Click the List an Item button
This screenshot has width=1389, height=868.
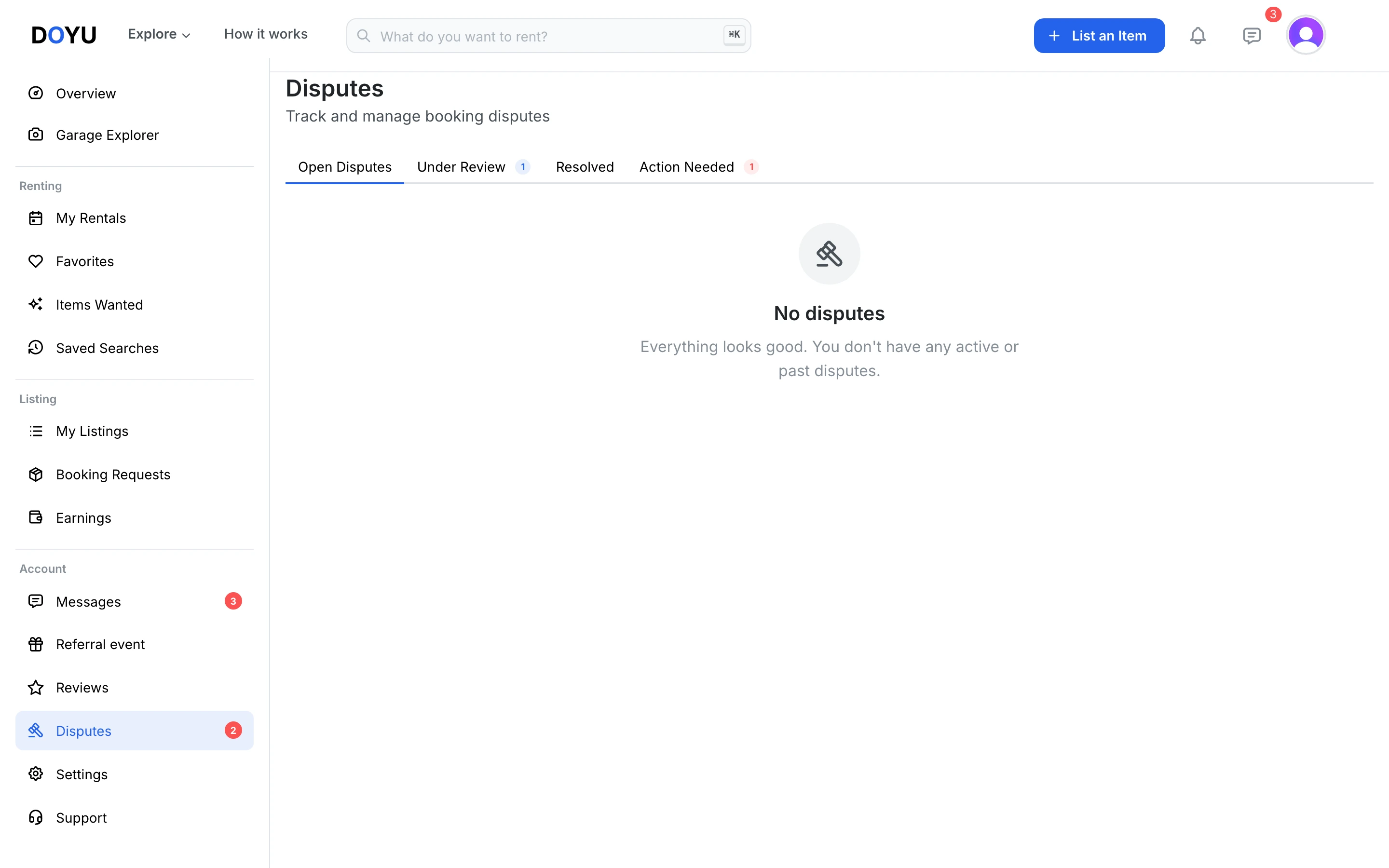coord(1099,36)
